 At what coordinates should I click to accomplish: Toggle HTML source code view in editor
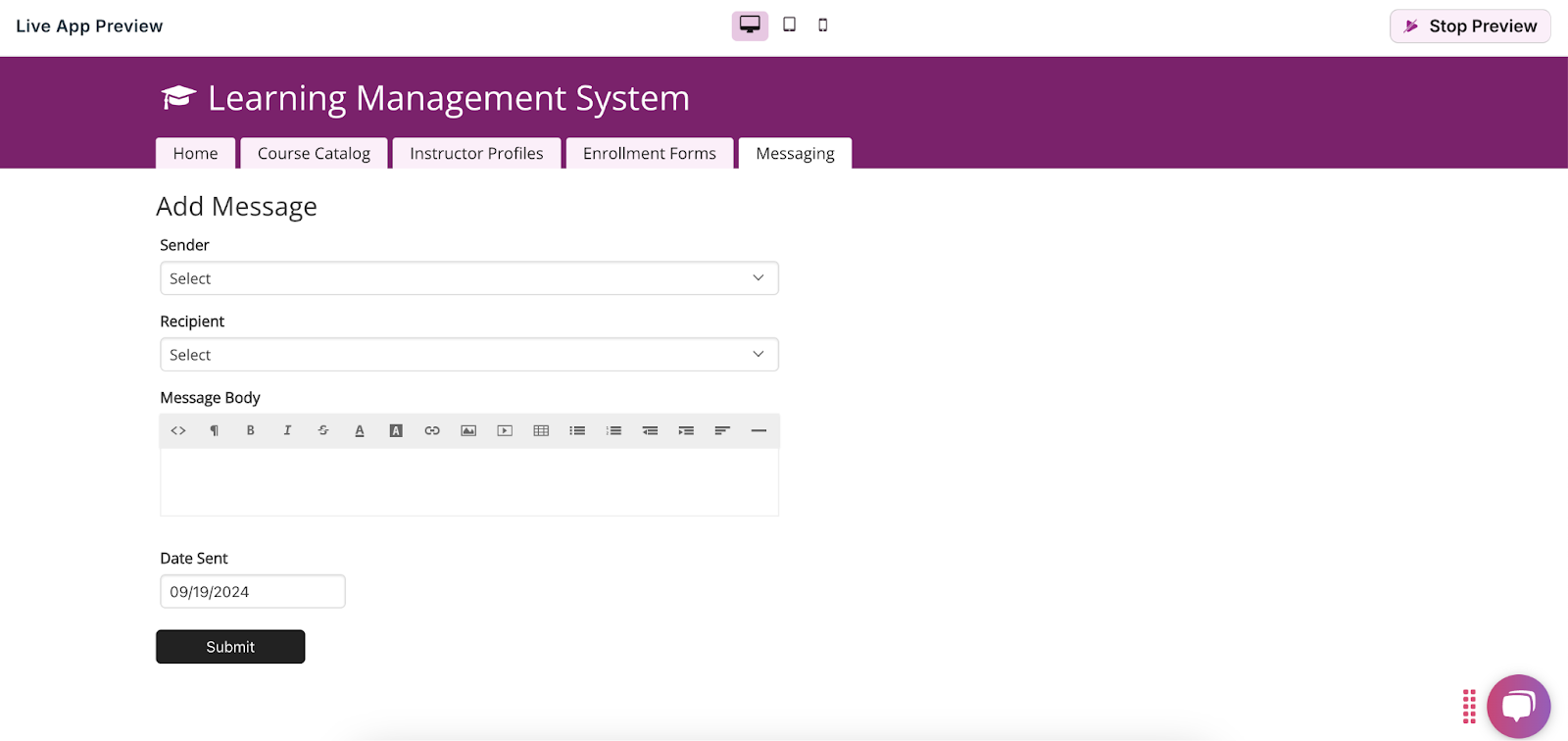178,431
